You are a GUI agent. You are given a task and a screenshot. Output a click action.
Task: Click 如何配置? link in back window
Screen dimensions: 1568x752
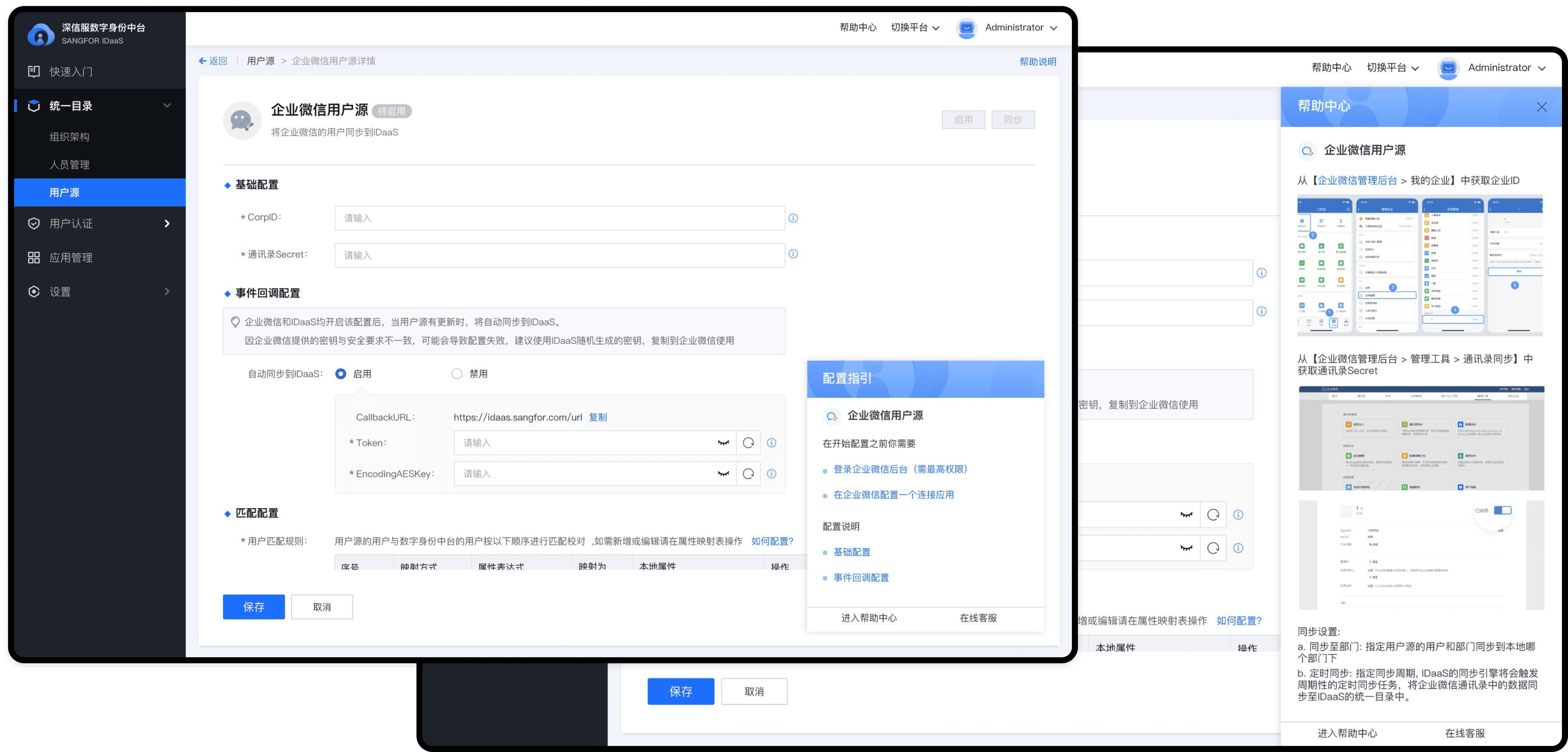tap(1239, 621)
